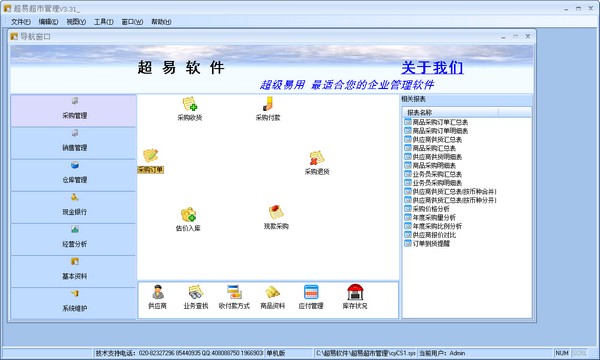Select report 商品采购汇总表
600x360 pixels.
tap(430, 148)
